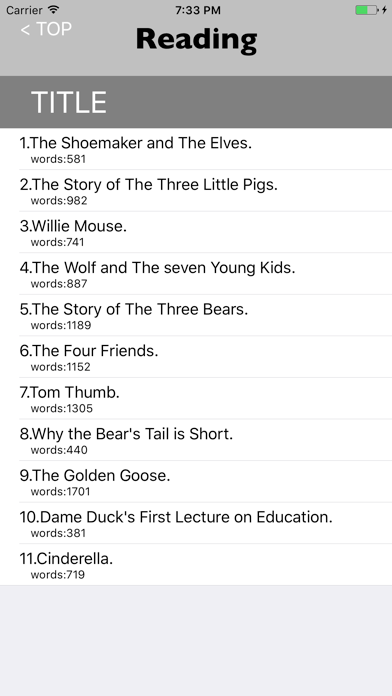This screenshot has height=696, width=392.
Task: Click the Reading page heading
Action: coord(196,40)
